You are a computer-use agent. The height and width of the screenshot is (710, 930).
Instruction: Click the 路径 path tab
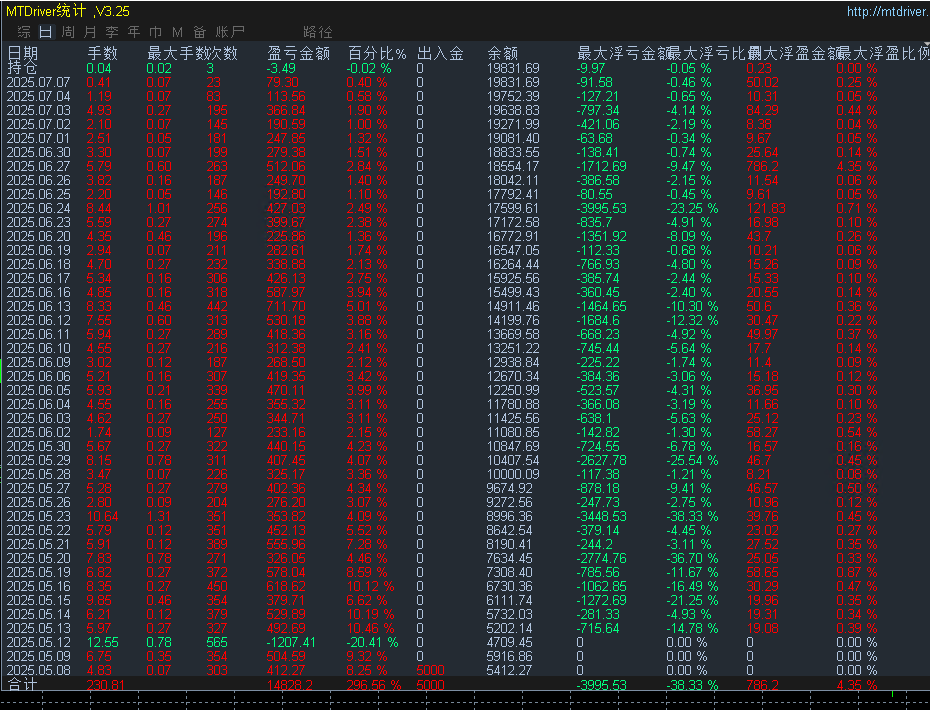coord(317,32)
